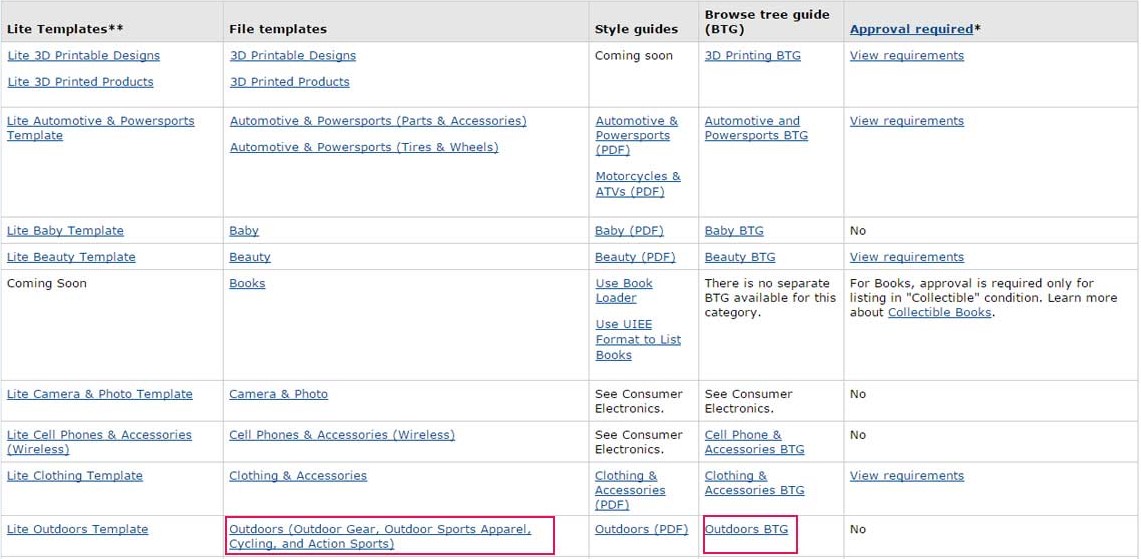This screenshot has width=1141, height=559.
Task: Open Automotive & Powersports (Tires & Wheels) file template
Action: coord(363,147)
